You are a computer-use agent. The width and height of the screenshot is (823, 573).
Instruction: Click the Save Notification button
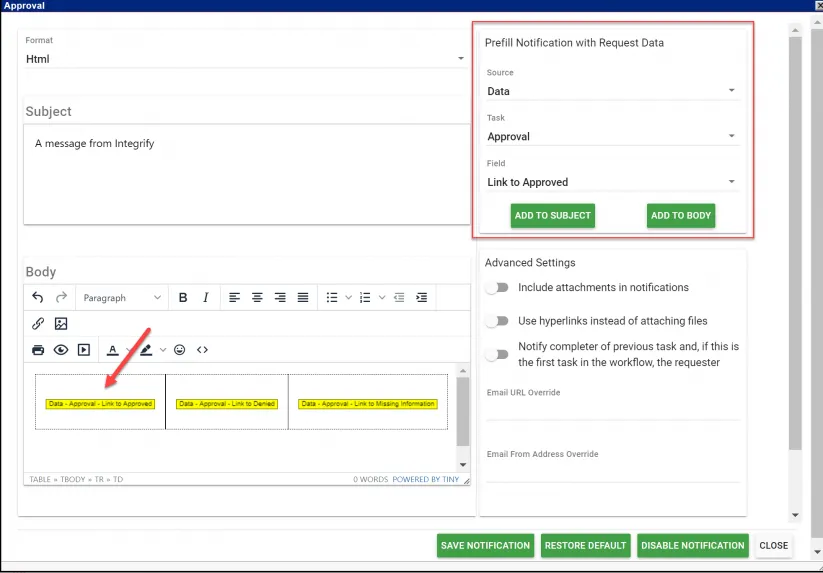485,545
